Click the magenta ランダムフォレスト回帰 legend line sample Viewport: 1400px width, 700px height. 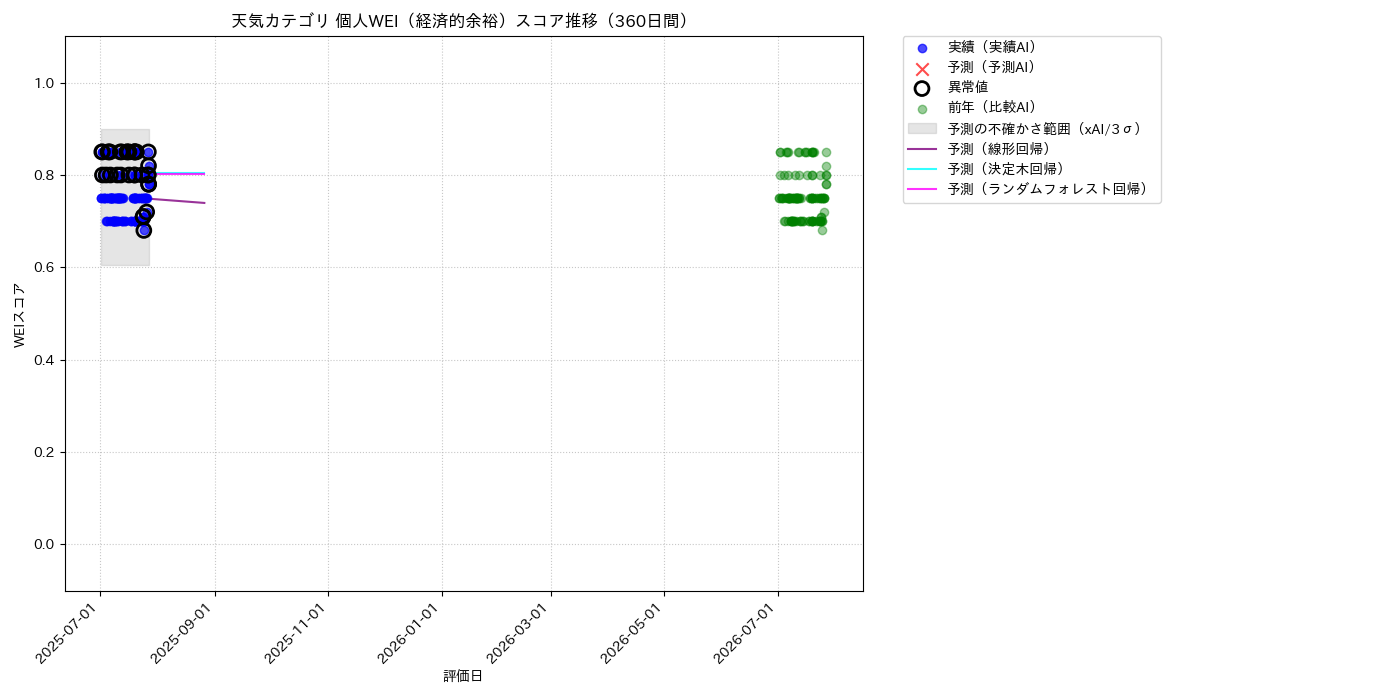[x=922, y=189]
